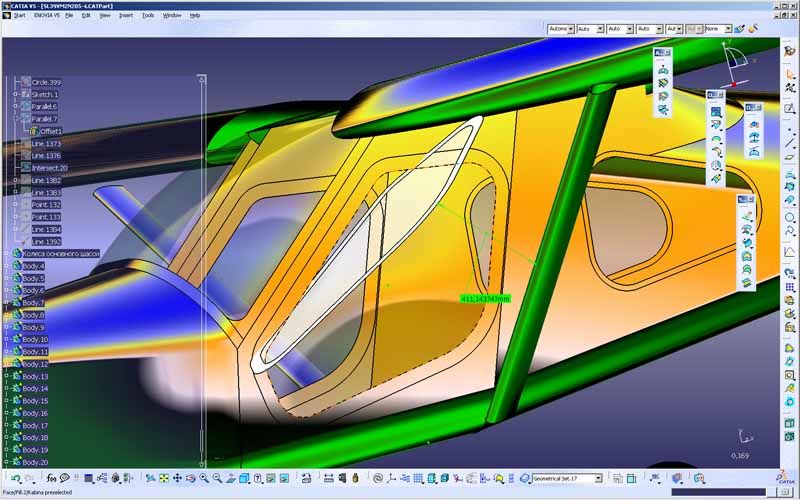Open the formula f(x) tool
This screenshot has height=500, width=800.
[51, 478]
